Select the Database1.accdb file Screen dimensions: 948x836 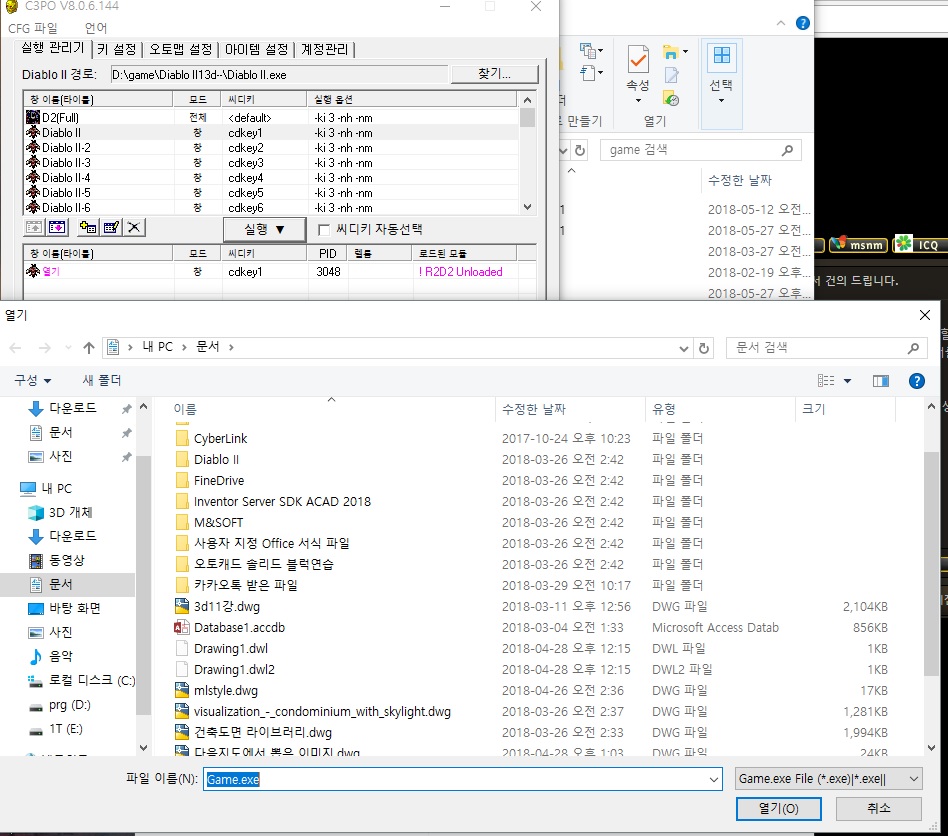(x=239, y=627)
